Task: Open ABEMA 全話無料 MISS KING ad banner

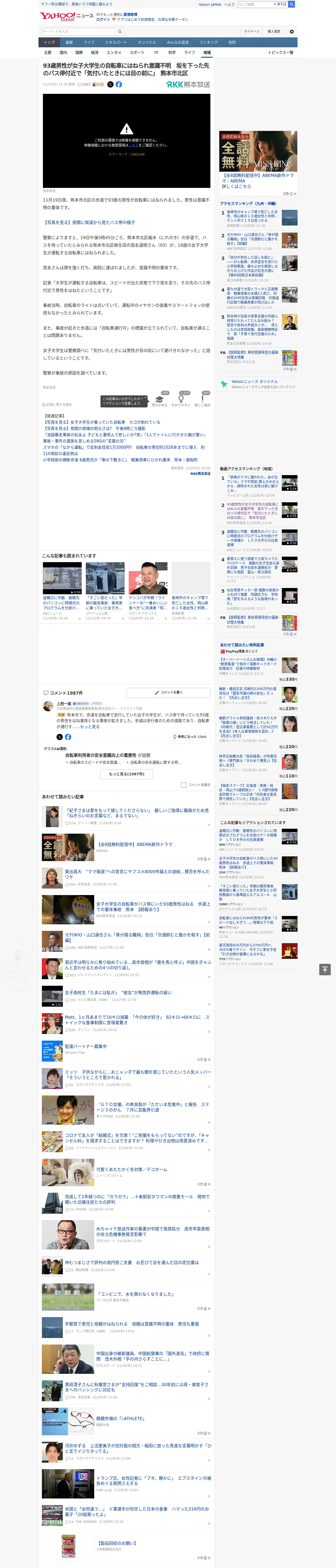Action: [x=259, y=151]
